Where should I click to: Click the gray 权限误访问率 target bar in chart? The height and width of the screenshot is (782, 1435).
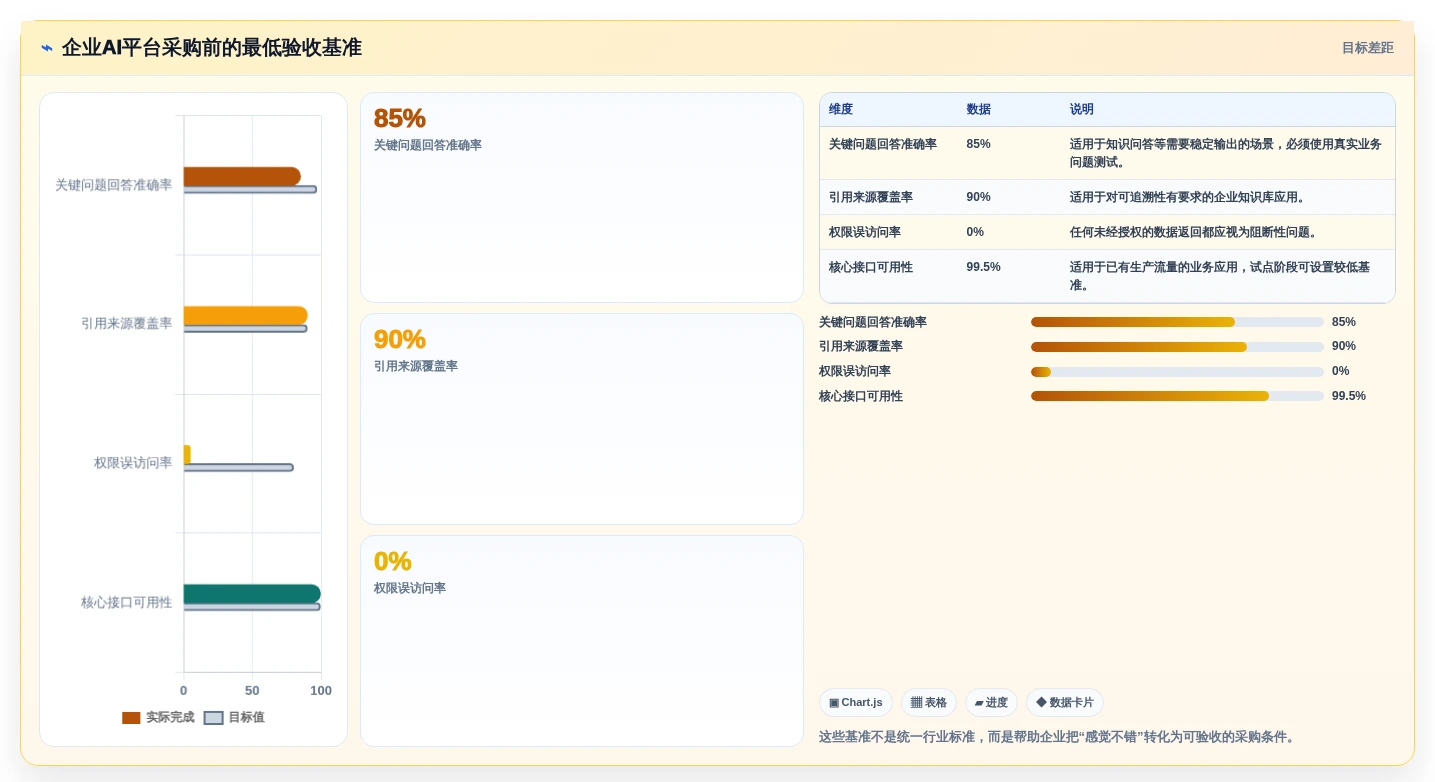click(x=238, y=467)
